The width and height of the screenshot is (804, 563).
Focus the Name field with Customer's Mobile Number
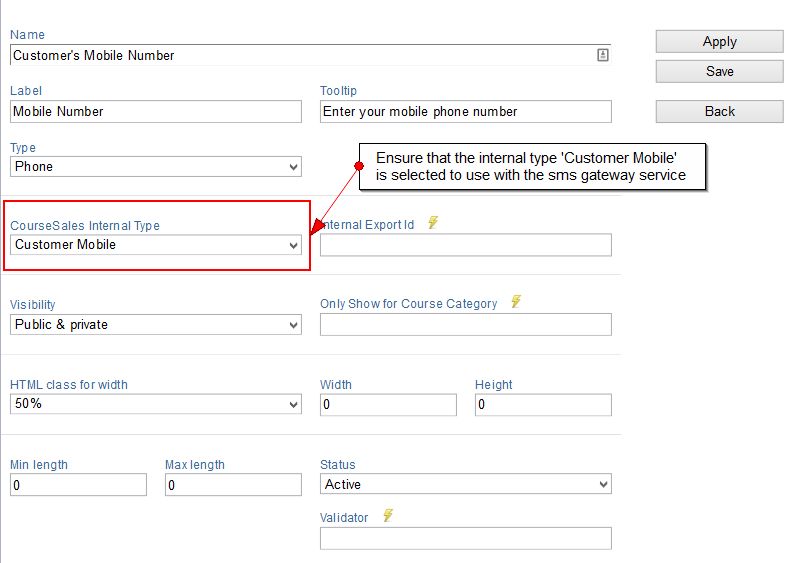(310, 55)
